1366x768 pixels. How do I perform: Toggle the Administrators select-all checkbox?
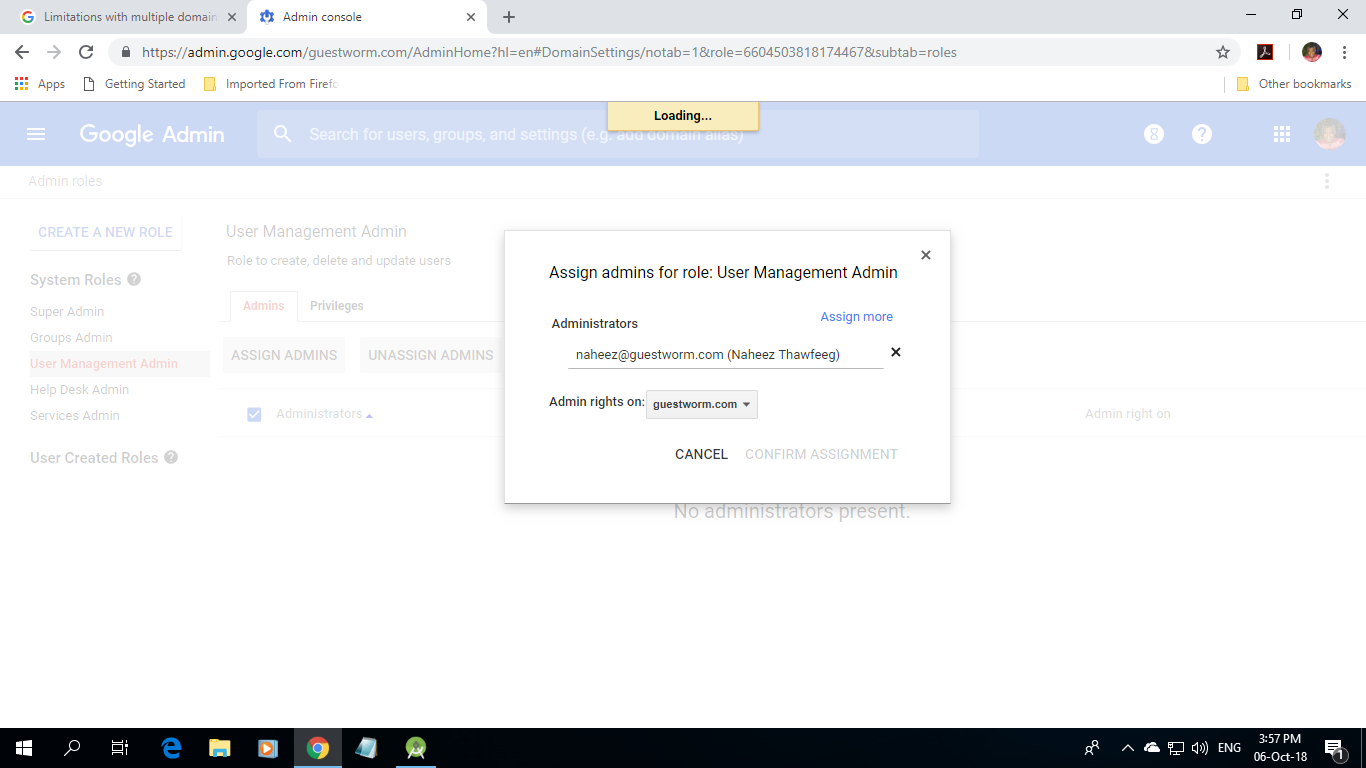[x=254, y=414]
